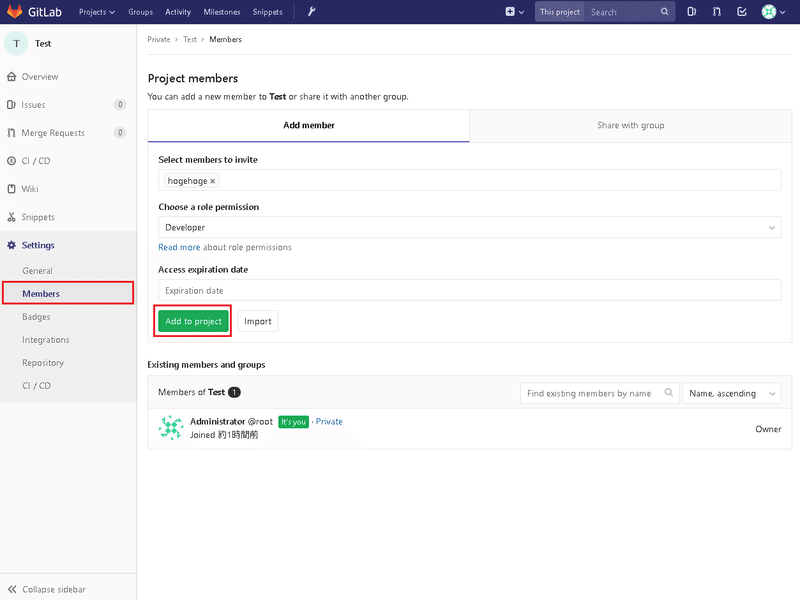800x600 pixels.
Task: Click the Collapse sidebar label
Action: [54, 589]
